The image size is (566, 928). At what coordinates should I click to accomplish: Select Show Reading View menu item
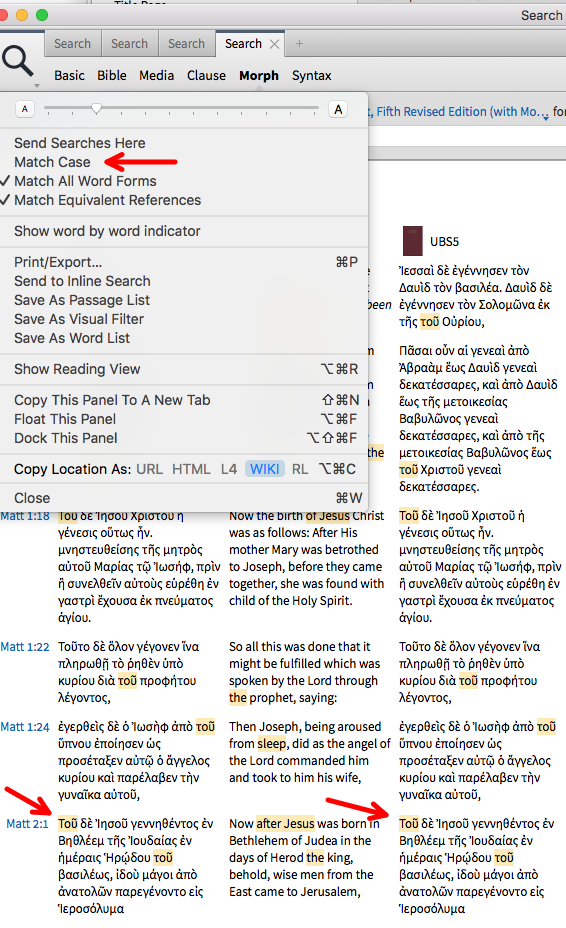tap(77, 369)
